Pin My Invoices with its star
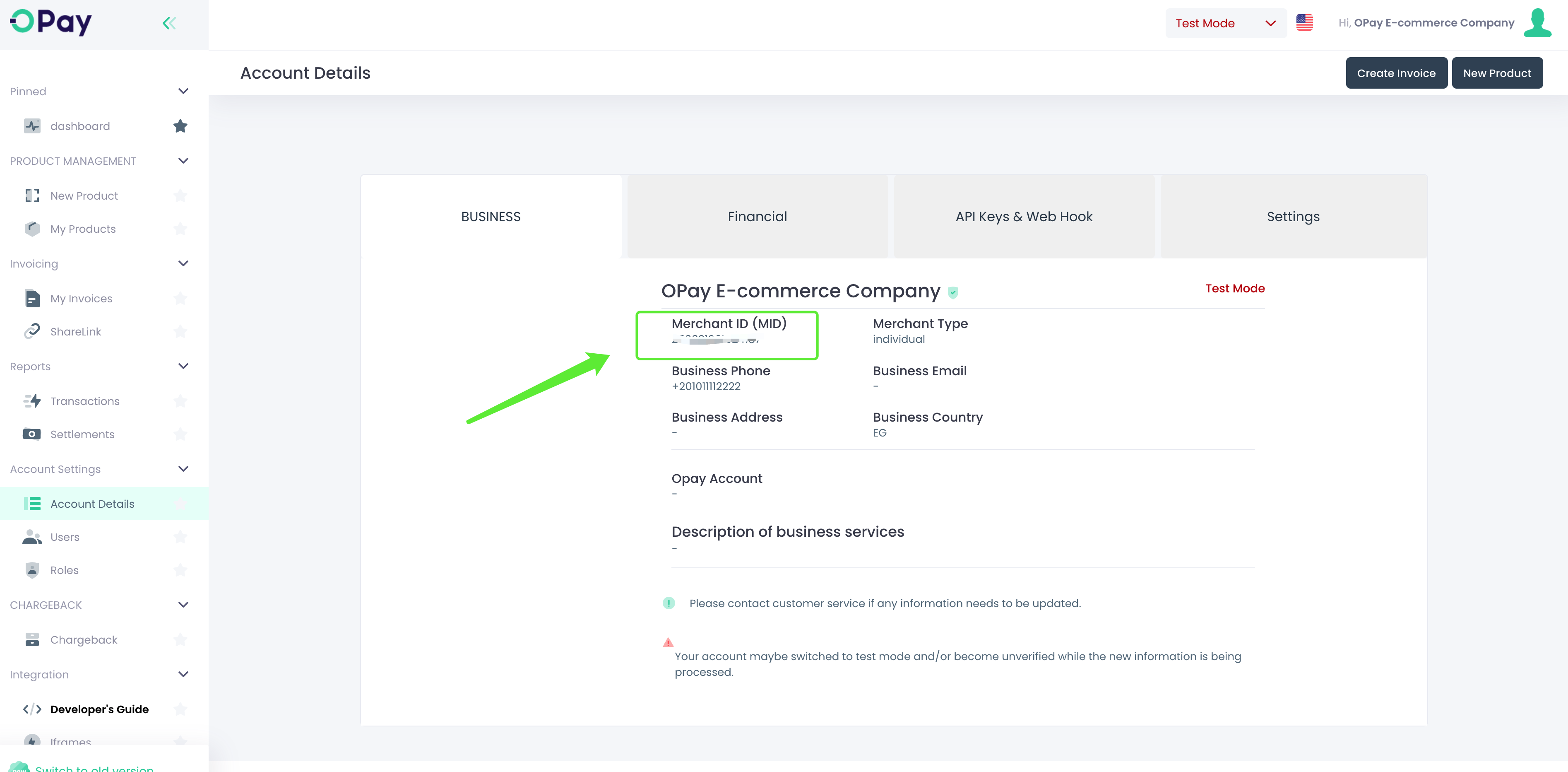 (180, 298)
